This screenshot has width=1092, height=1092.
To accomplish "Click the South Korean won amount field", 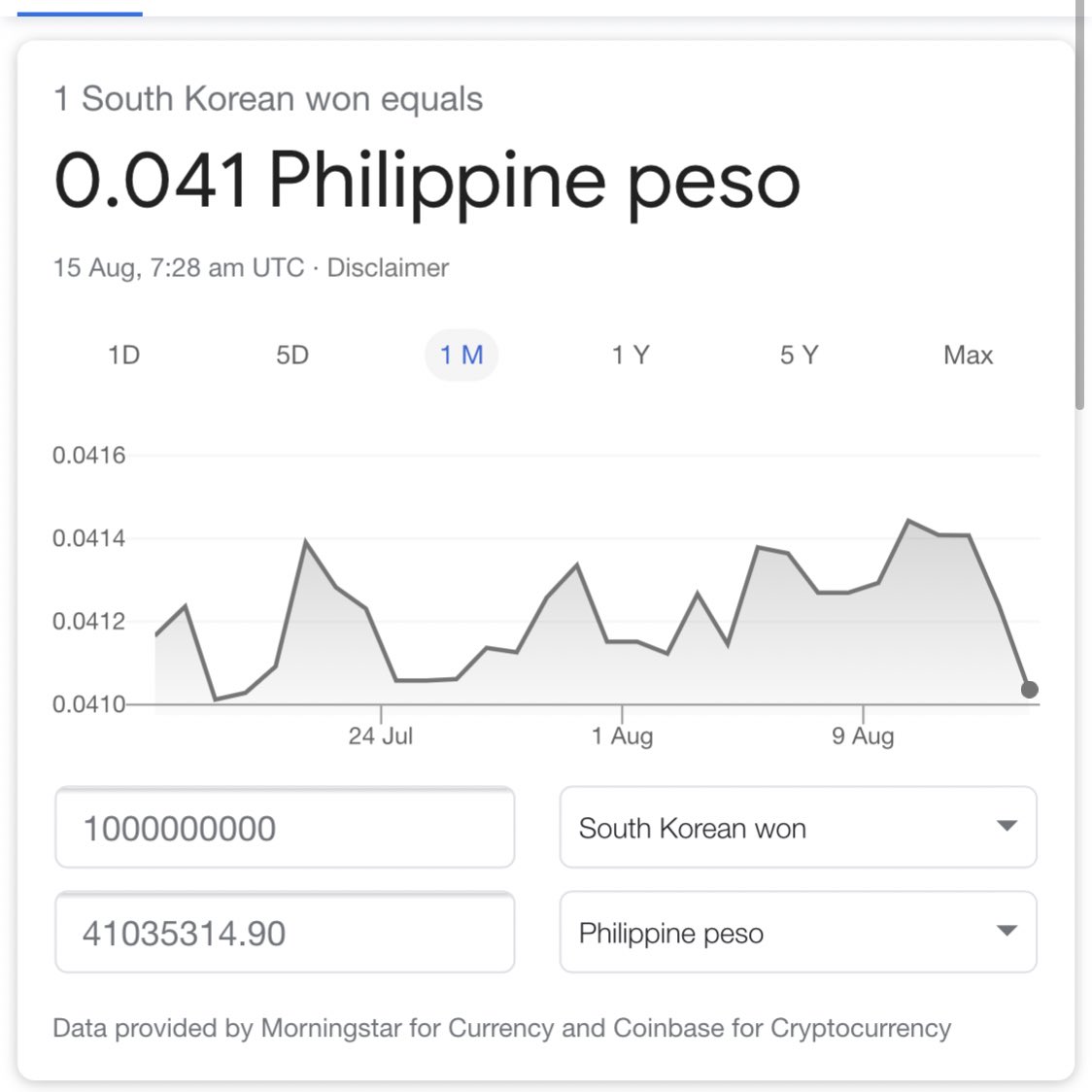I will (x=285, y=828).
